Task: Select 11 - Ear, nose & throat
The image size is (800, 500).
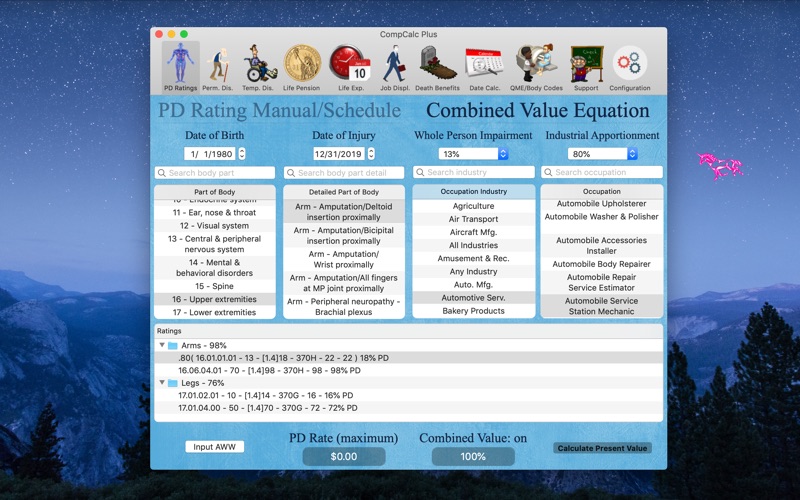Action: pyautogui.click(x=214, y=212)
